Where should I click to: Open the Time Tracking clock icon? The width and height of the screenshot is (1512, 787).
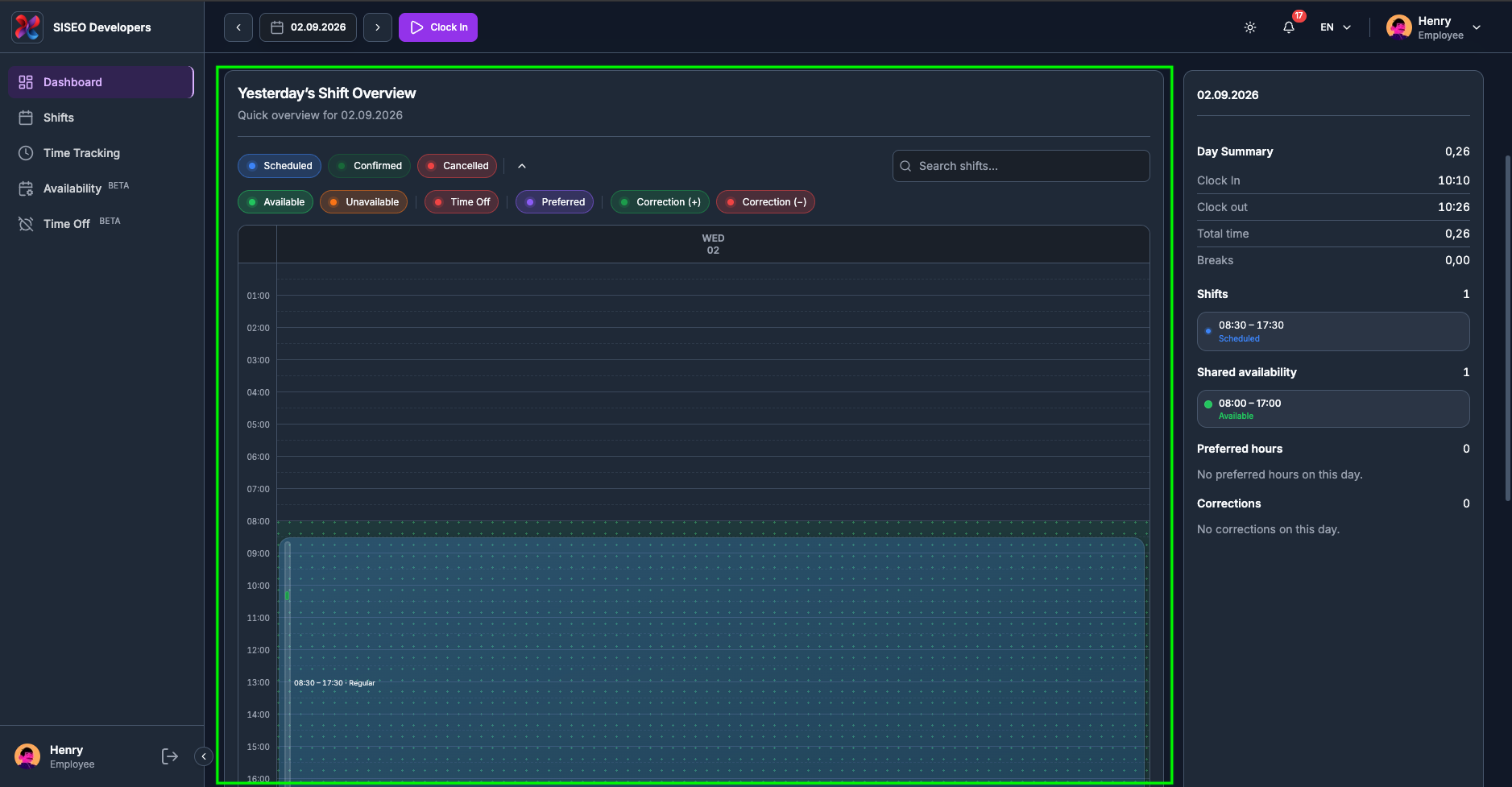[26, 153]
